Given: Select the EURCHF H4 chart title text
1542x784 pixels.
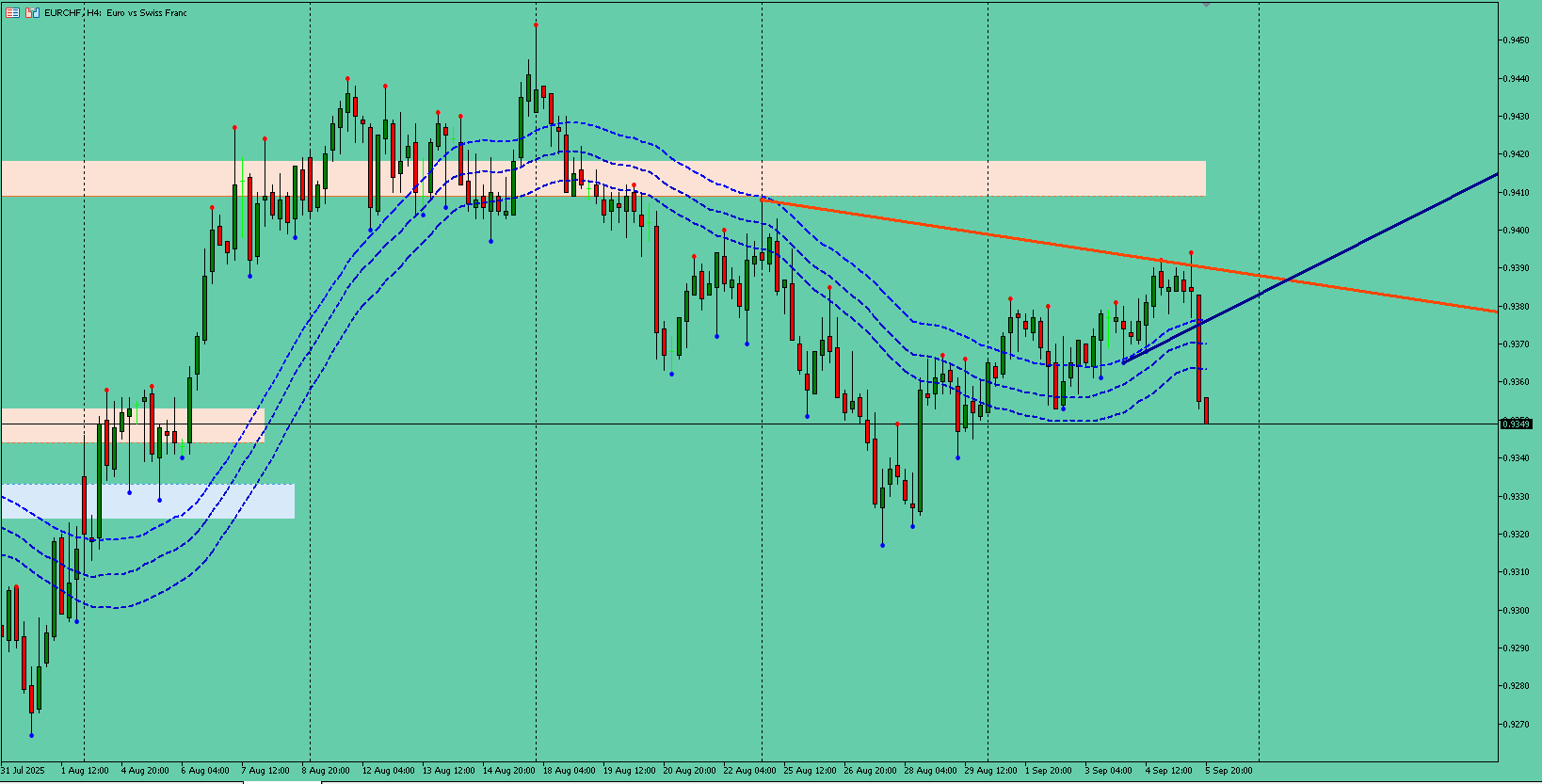Looking at the screenshot, I should coord(116,13).
